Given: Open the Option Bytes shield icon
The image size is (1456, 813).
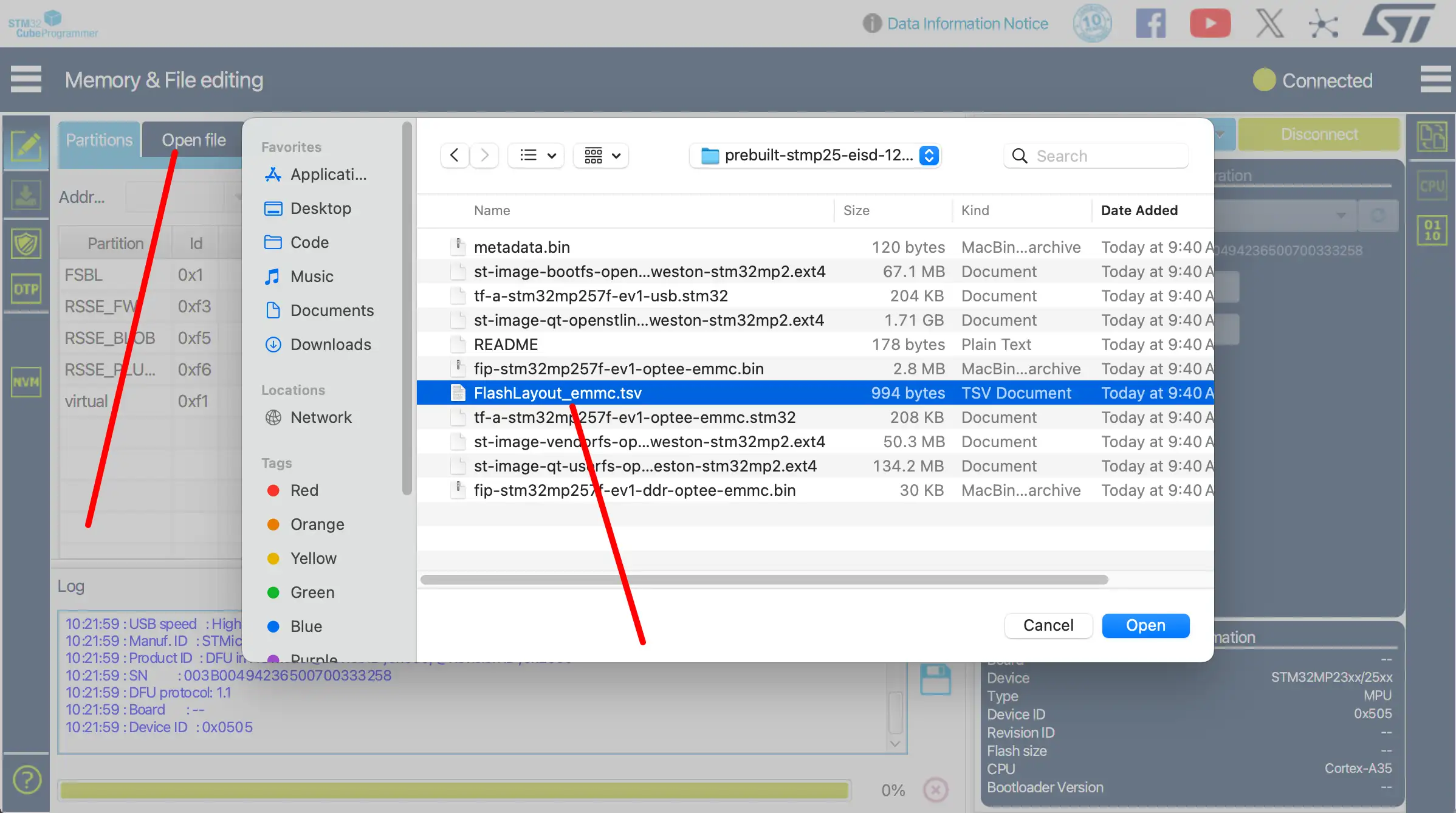Looking at the screenshot, I should 26,244.
